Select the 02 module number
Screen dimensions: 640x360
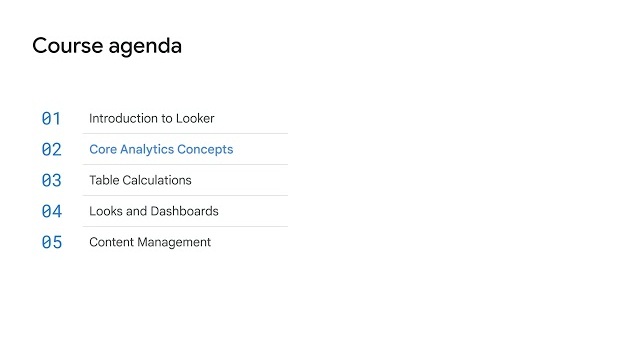pos(51,150)
